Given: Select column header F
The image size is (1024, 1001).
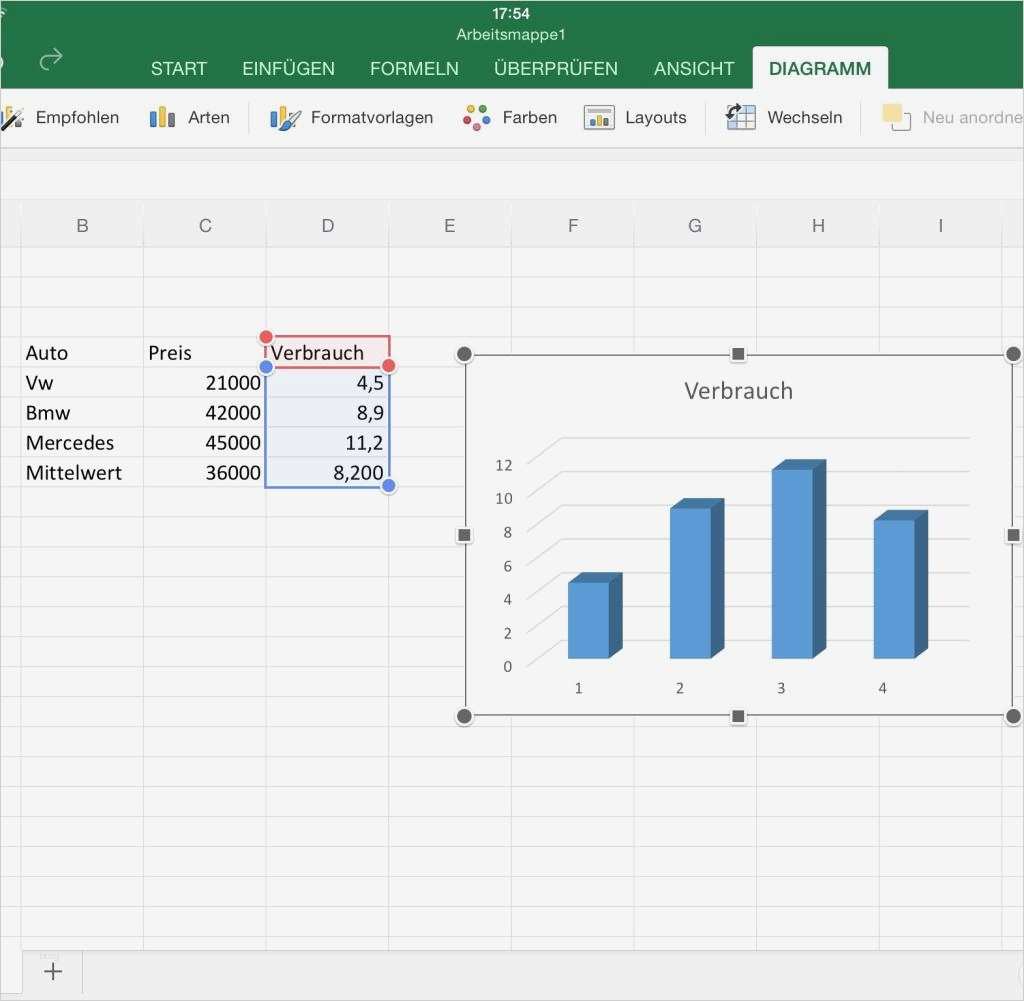Looking at the screenshot, I should (x=573, y=225).
